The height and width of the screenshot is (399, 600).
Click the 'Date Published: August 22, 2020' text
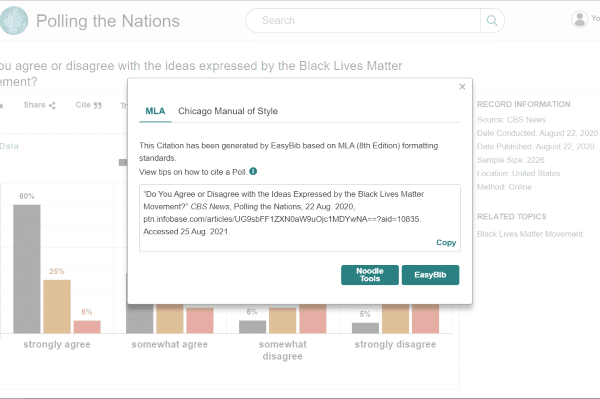(536, 147)
